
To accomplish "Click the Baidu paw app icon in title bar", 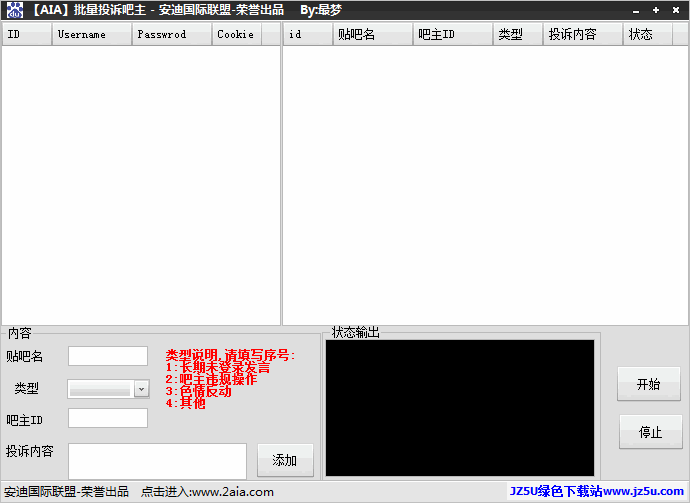I will [15, 10].
